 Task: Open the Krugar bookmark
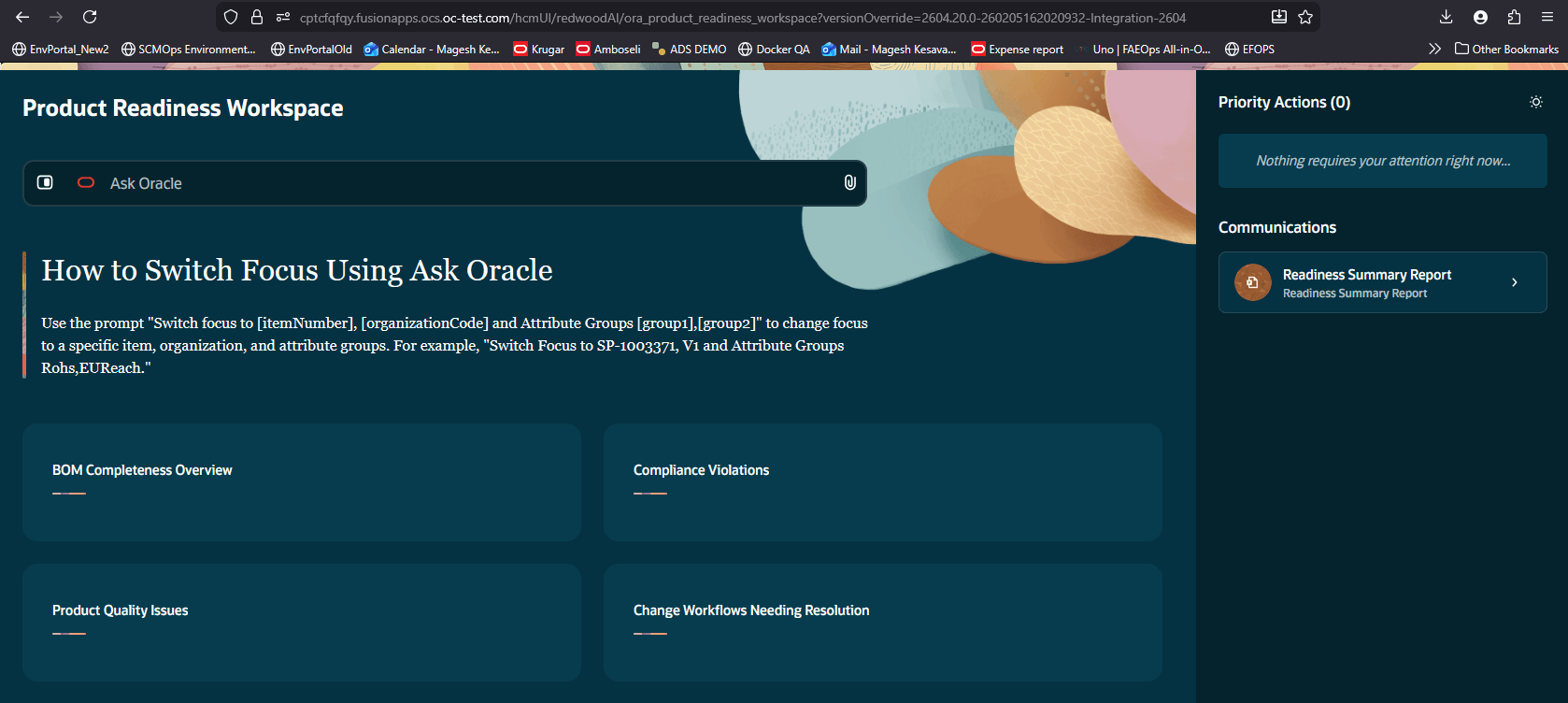pos(539,50)
